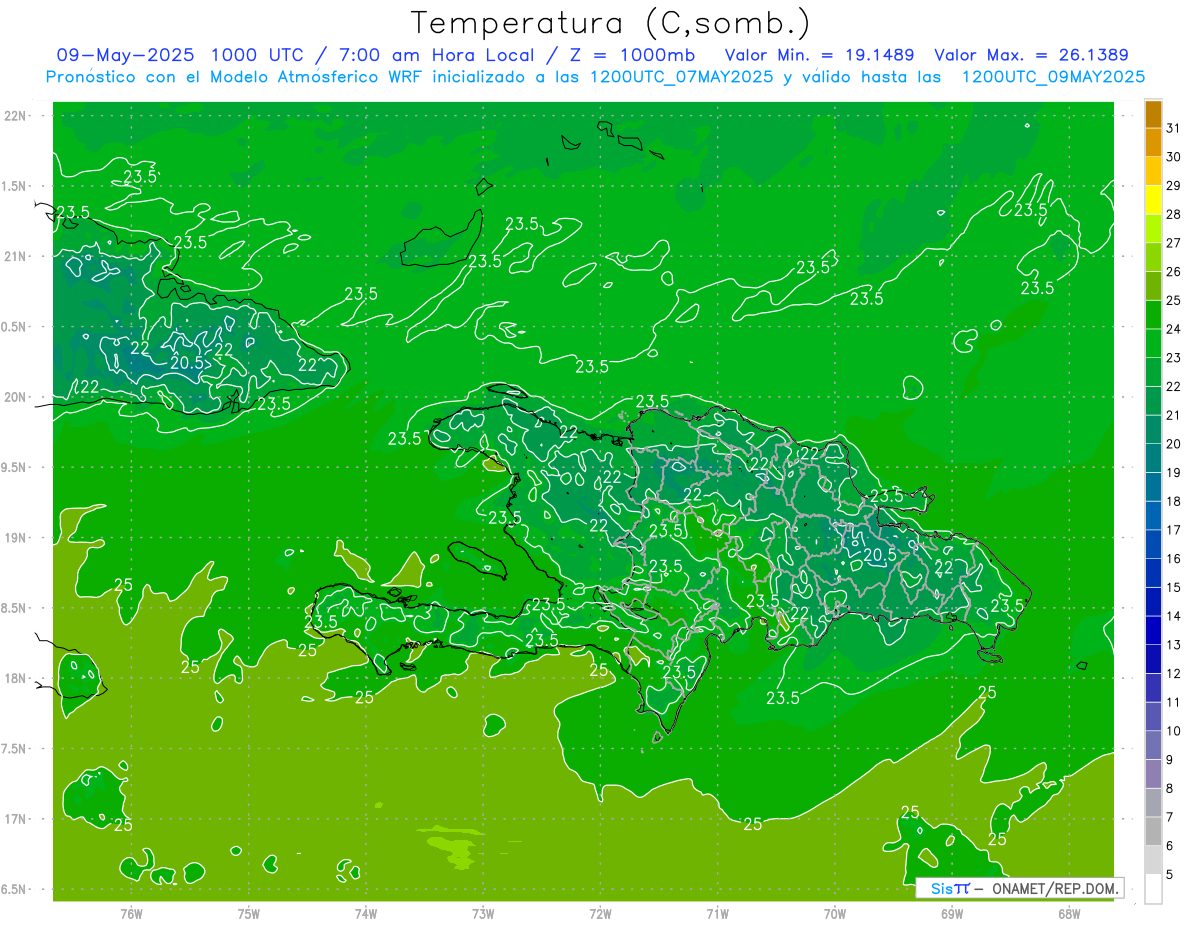Click the legend swatch between 23 and 24
Viewport: 1200px width, 927px height.
coord(1153,343)
